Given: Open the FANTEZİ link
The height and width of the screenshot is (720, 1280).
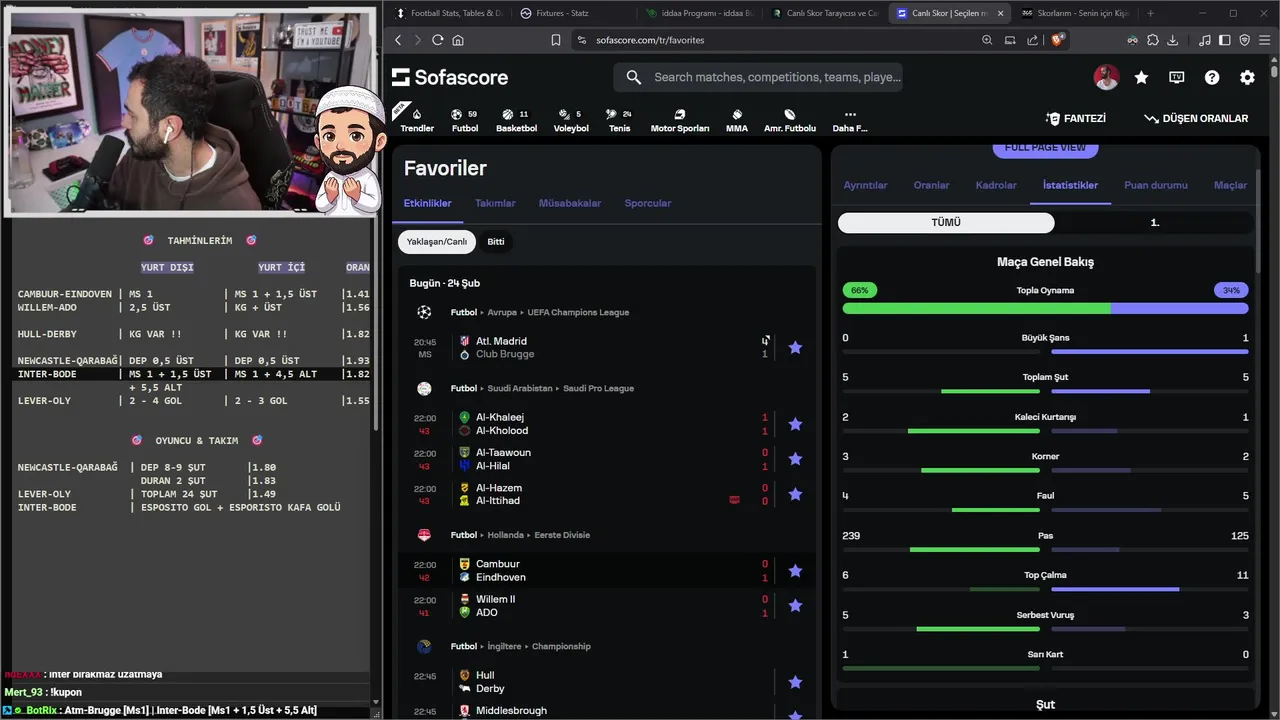Looking at the screenshot, I should (1075, 118).
